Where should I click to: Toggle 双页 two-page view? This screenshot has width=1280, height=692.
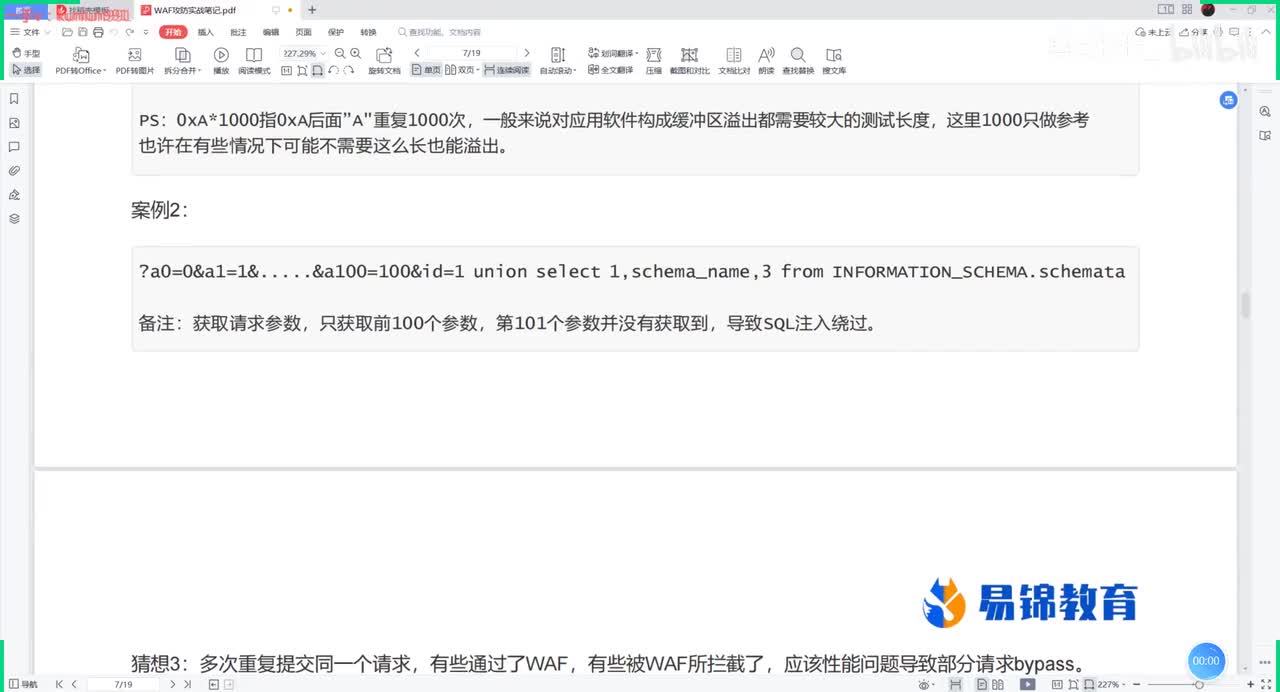coord(461,70)
